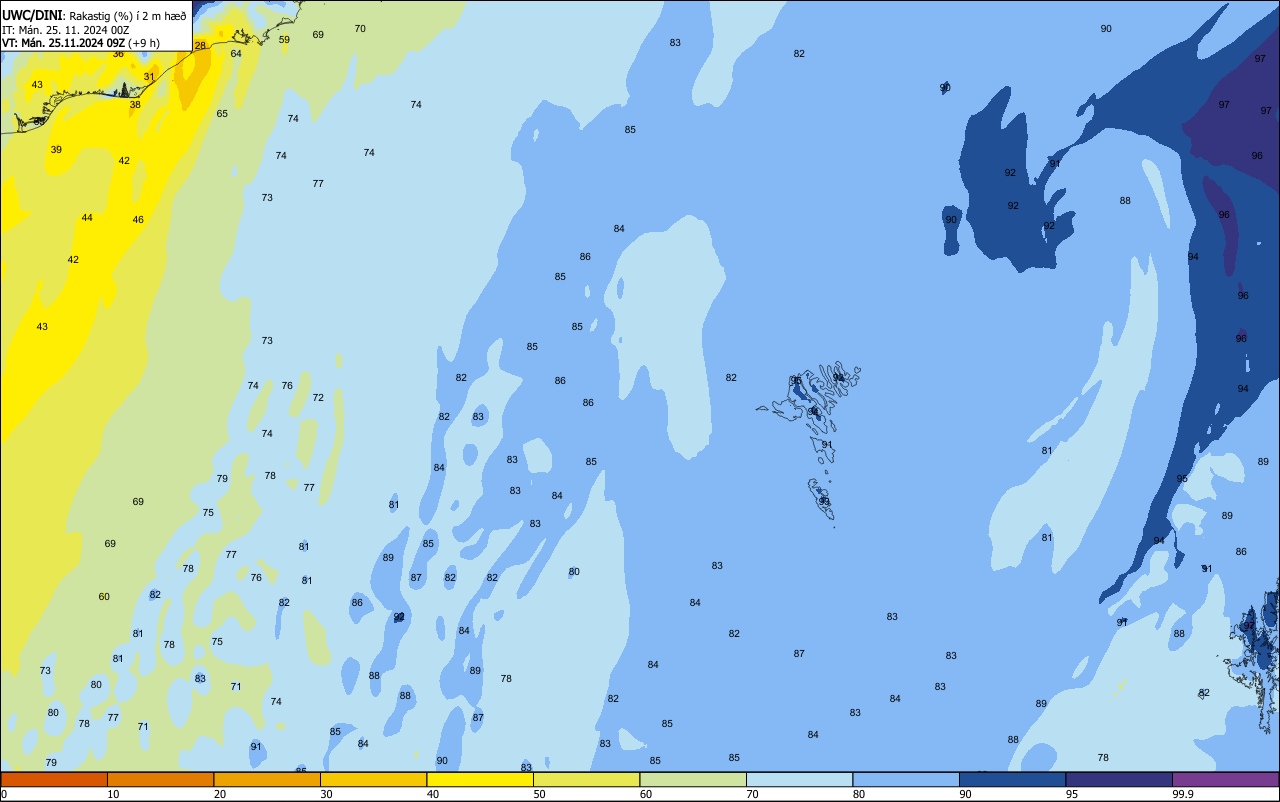Screen dimensions: 1280x802
Task: Click the 'Rakastig (%) í 2 m hæð' label
Action: point(128,16)
